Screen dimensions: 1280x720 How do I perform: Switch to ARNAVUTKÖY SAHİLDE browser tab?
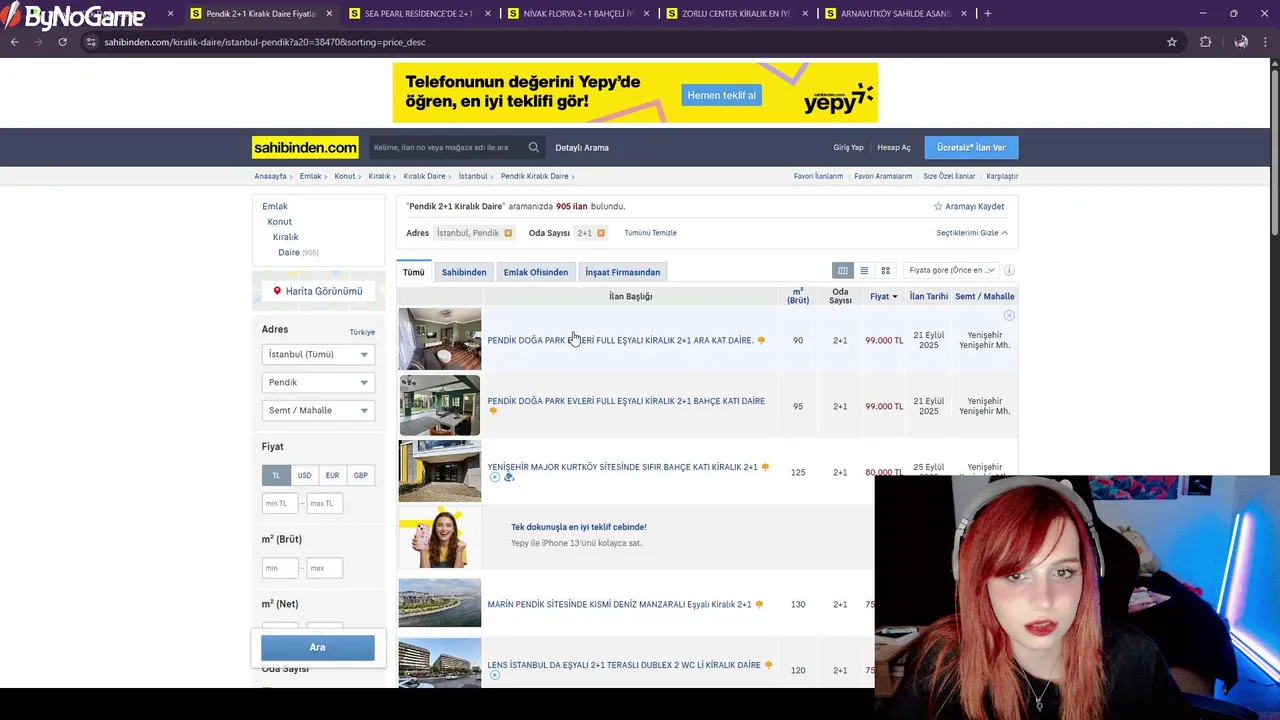895,14
